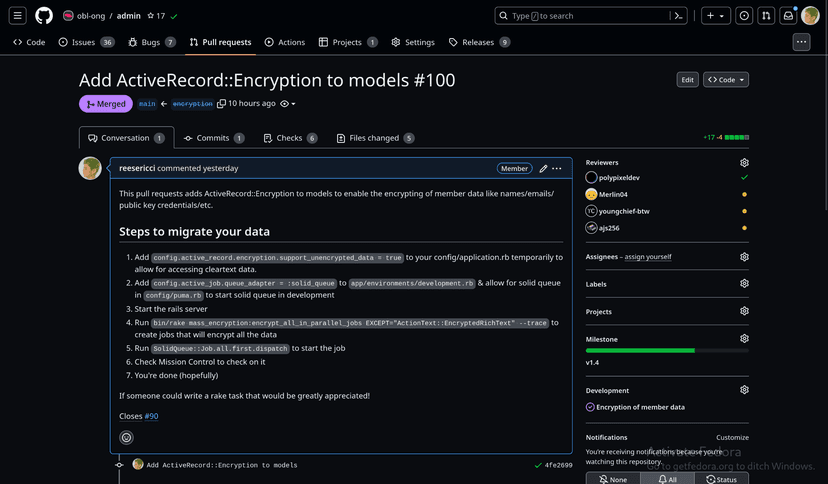This screenshot has width=828, height=484.
Task: Expand the Code dropdown button
Action: pyautogui.click(x=726, y=80)
